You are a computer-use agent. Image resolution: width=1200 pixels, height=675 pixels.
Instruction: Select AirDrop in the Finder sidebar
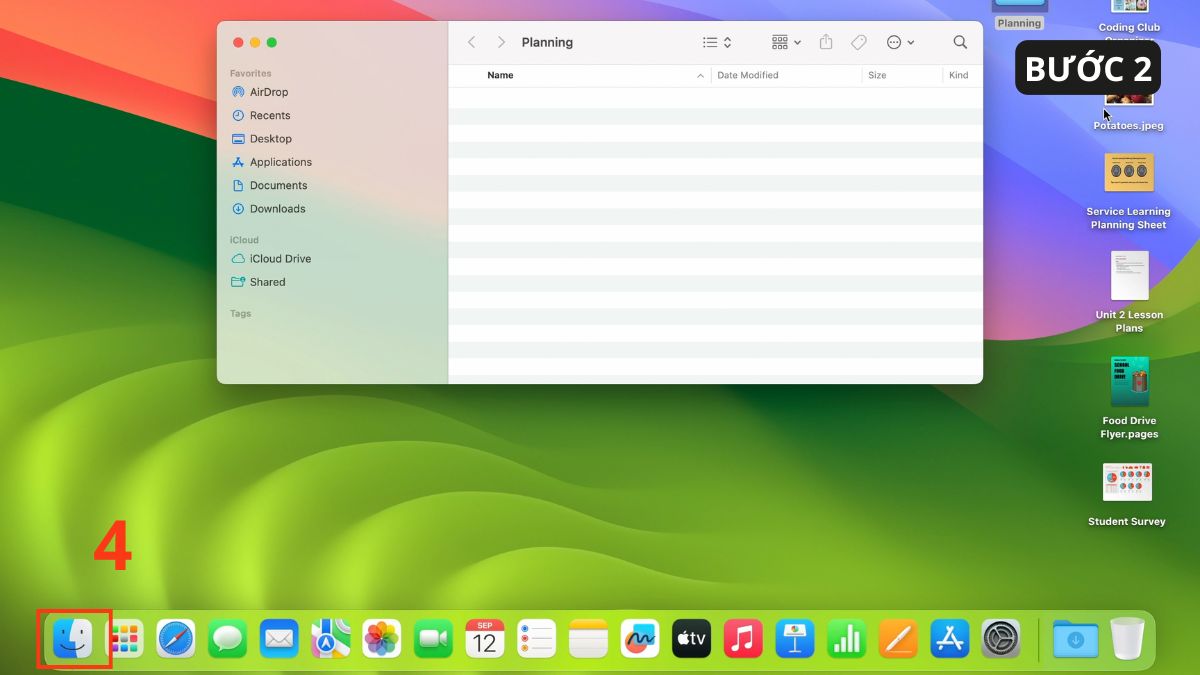268,92
